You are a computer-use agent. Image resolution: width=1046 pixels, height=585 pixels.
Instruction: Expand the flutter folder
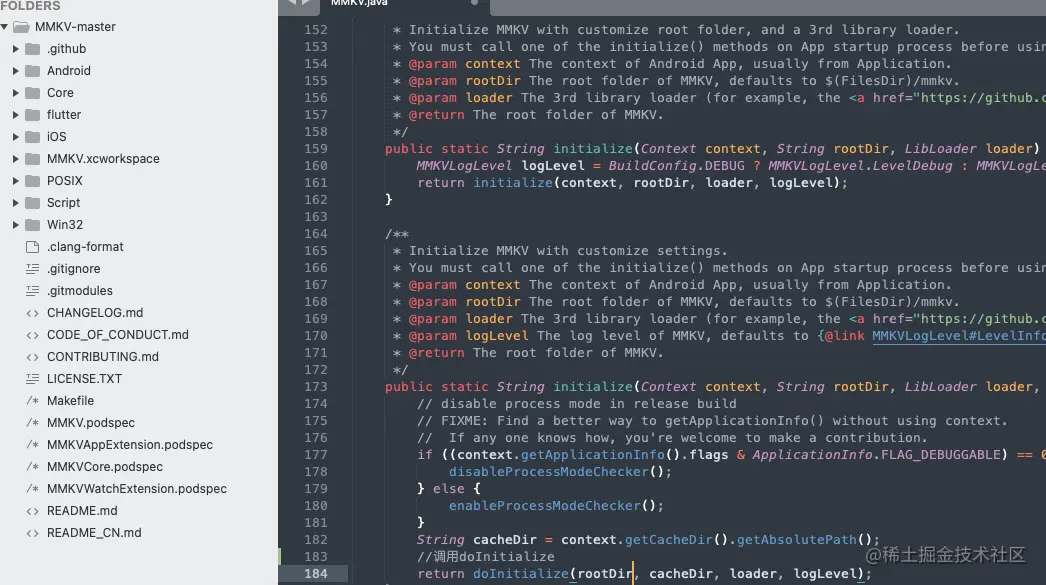[x=15, y=115]
